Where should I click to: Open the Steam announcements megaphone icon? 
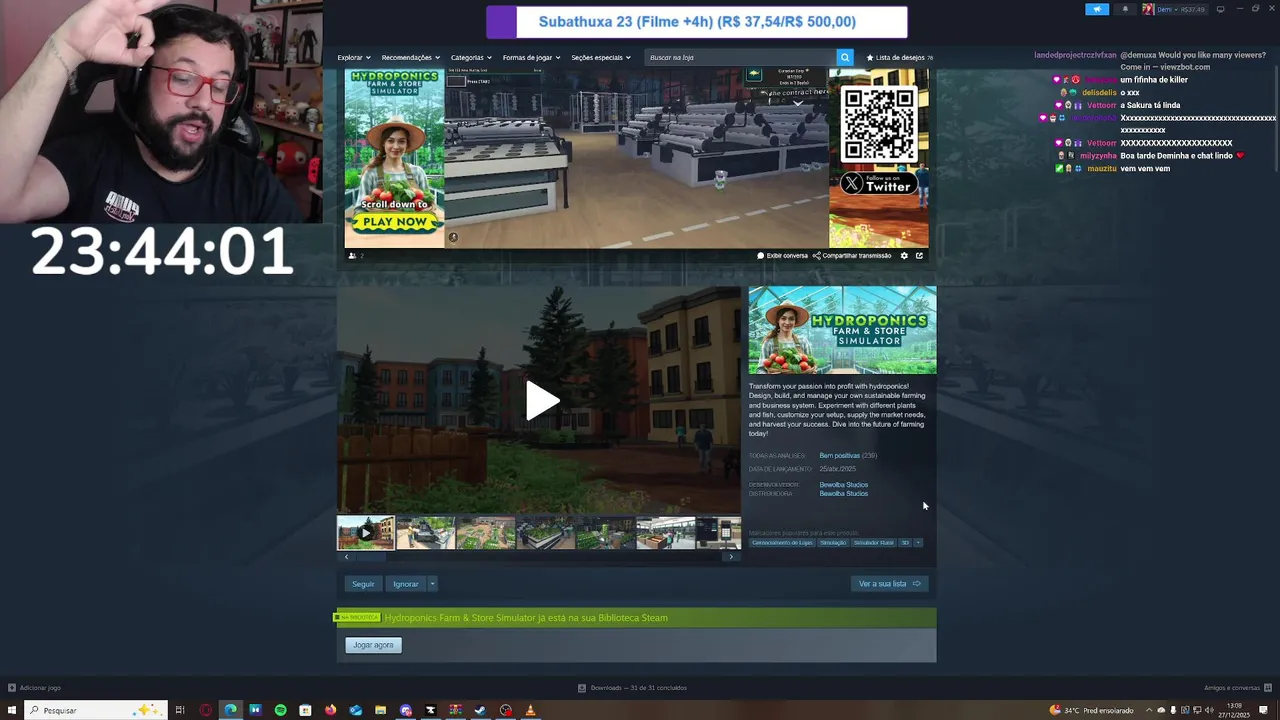[x=1097, y=9]
